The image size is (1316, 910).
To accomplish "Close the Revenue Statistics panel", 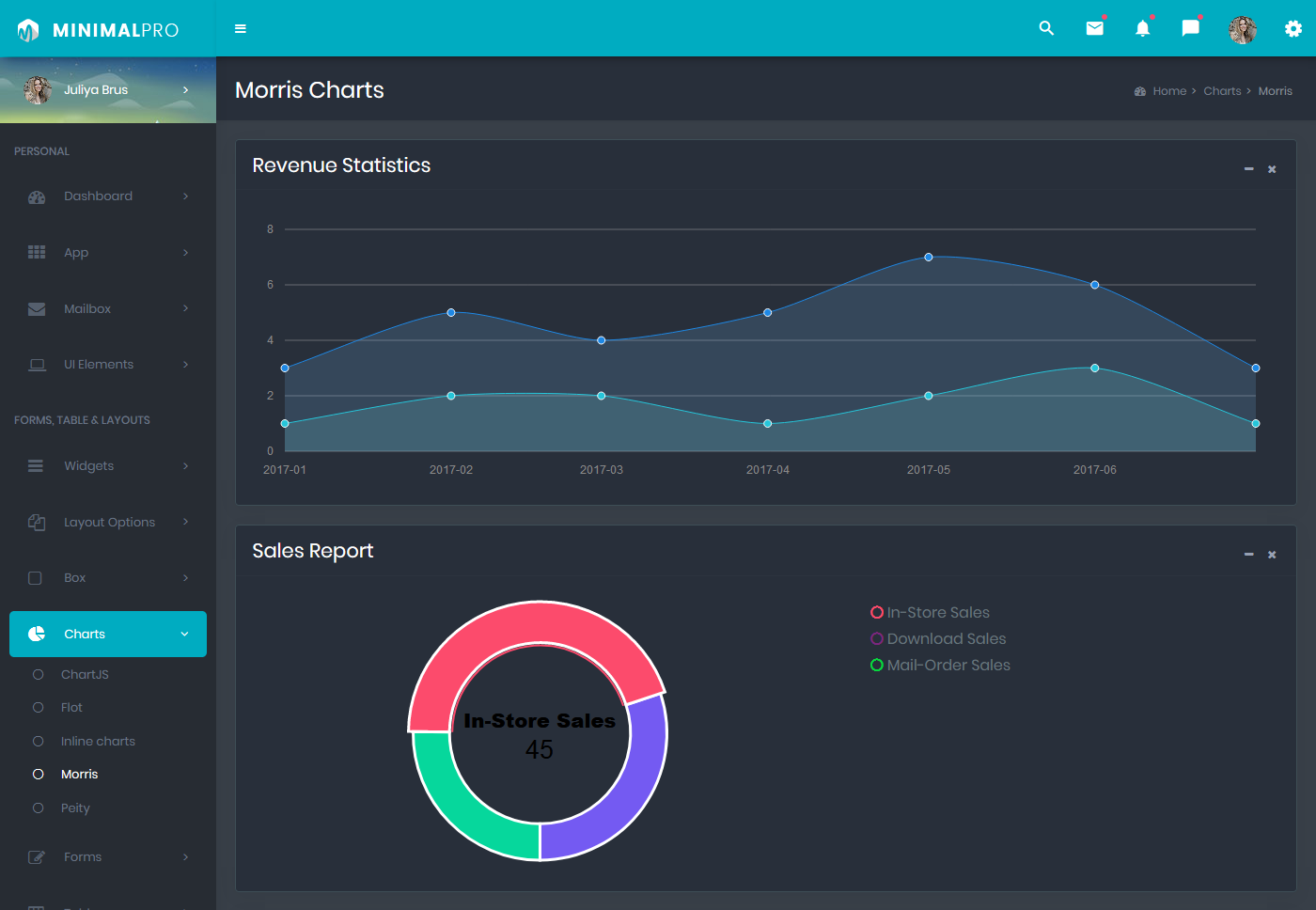I will pyautogui.click(x=1272, y=169).
